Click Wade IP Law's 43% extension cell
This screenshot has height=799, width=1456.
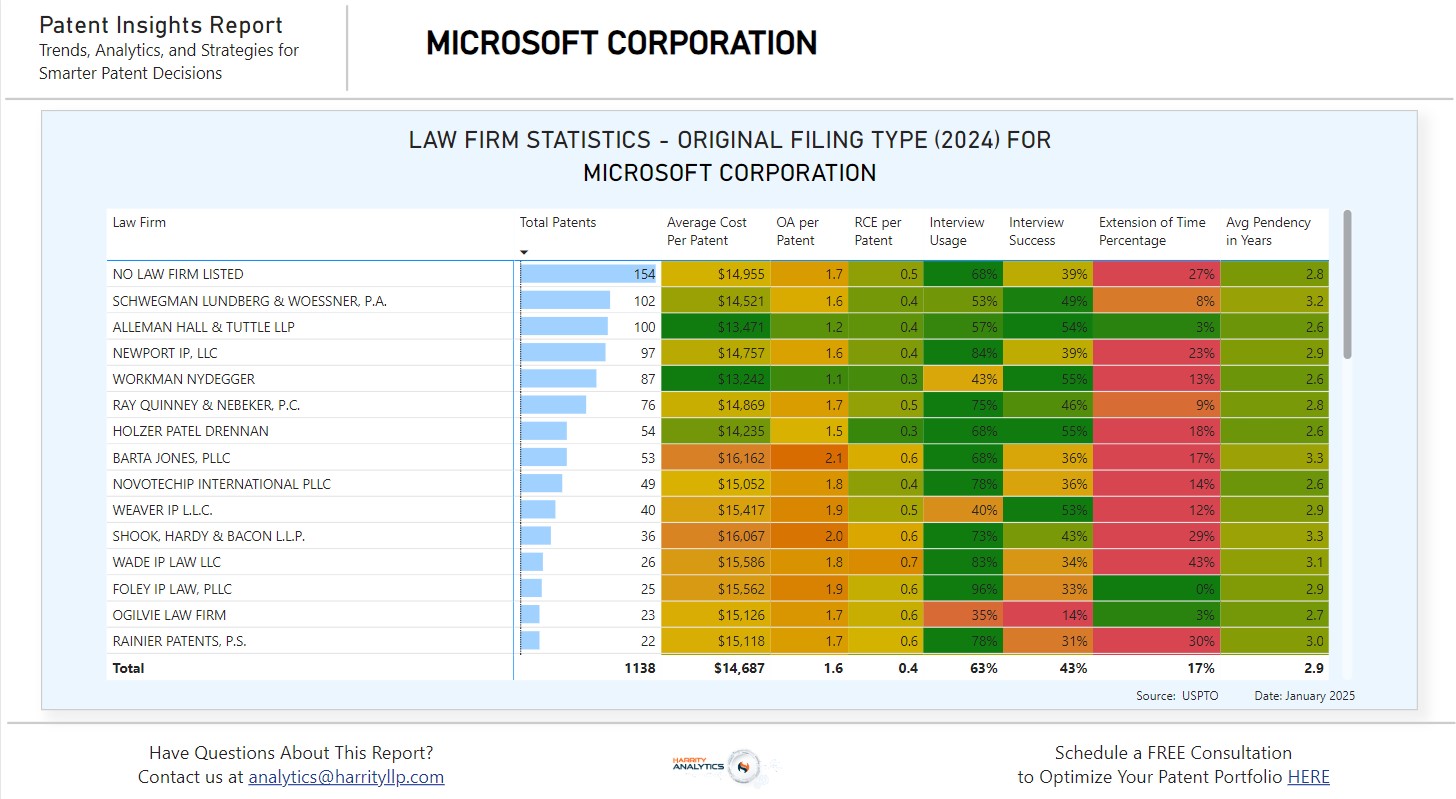(1155, 562)
